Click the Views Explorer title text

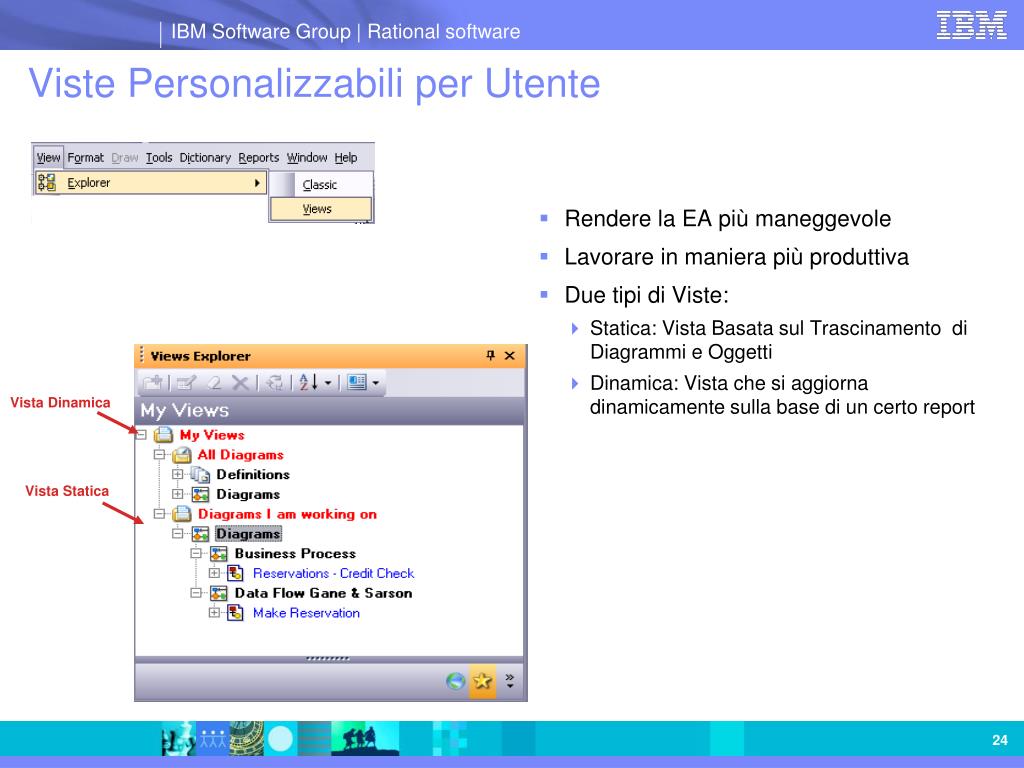[x=200, y=356]
